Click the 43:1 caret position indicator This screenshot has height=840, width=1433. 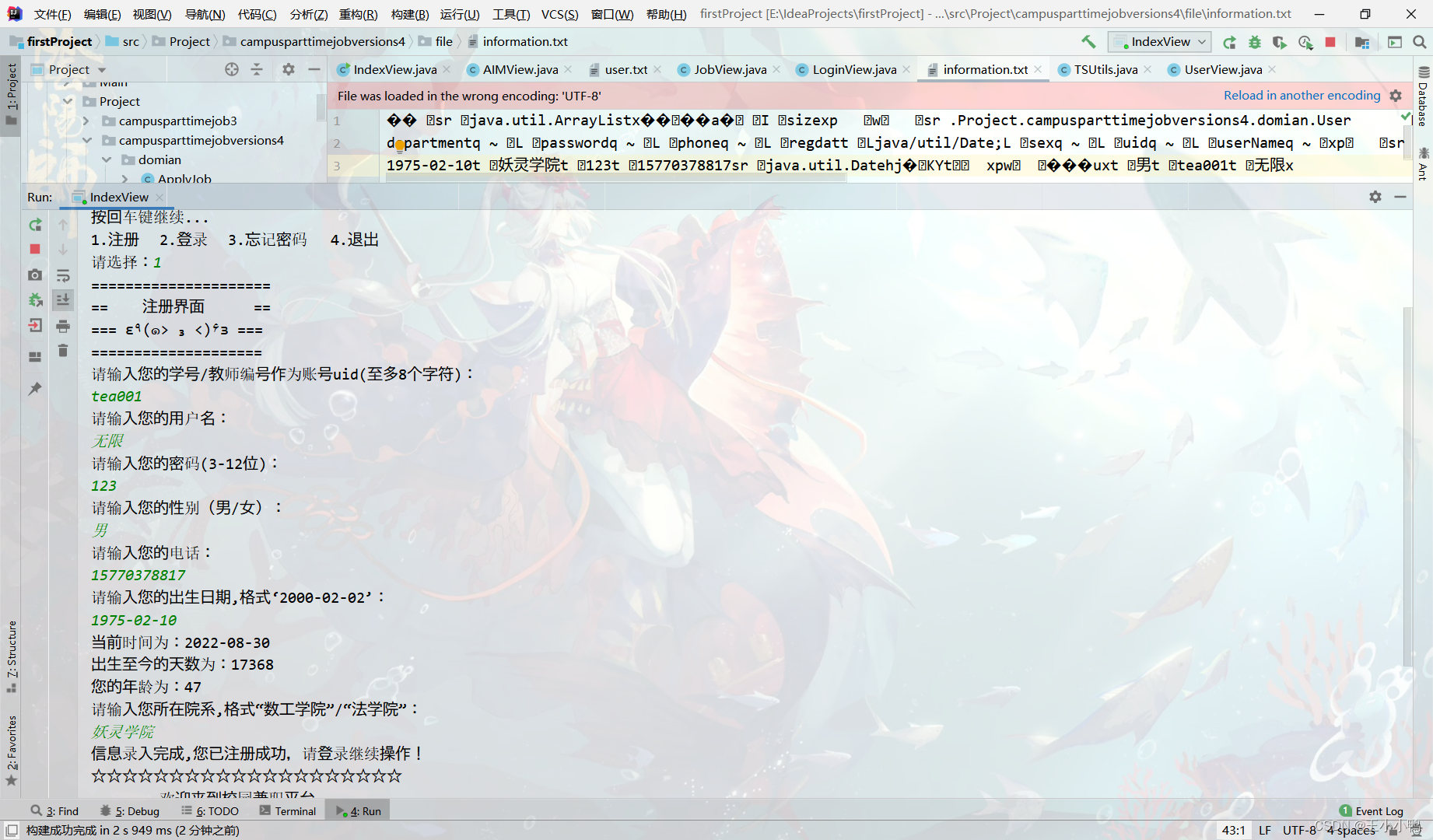click(x=1233, y=830)
